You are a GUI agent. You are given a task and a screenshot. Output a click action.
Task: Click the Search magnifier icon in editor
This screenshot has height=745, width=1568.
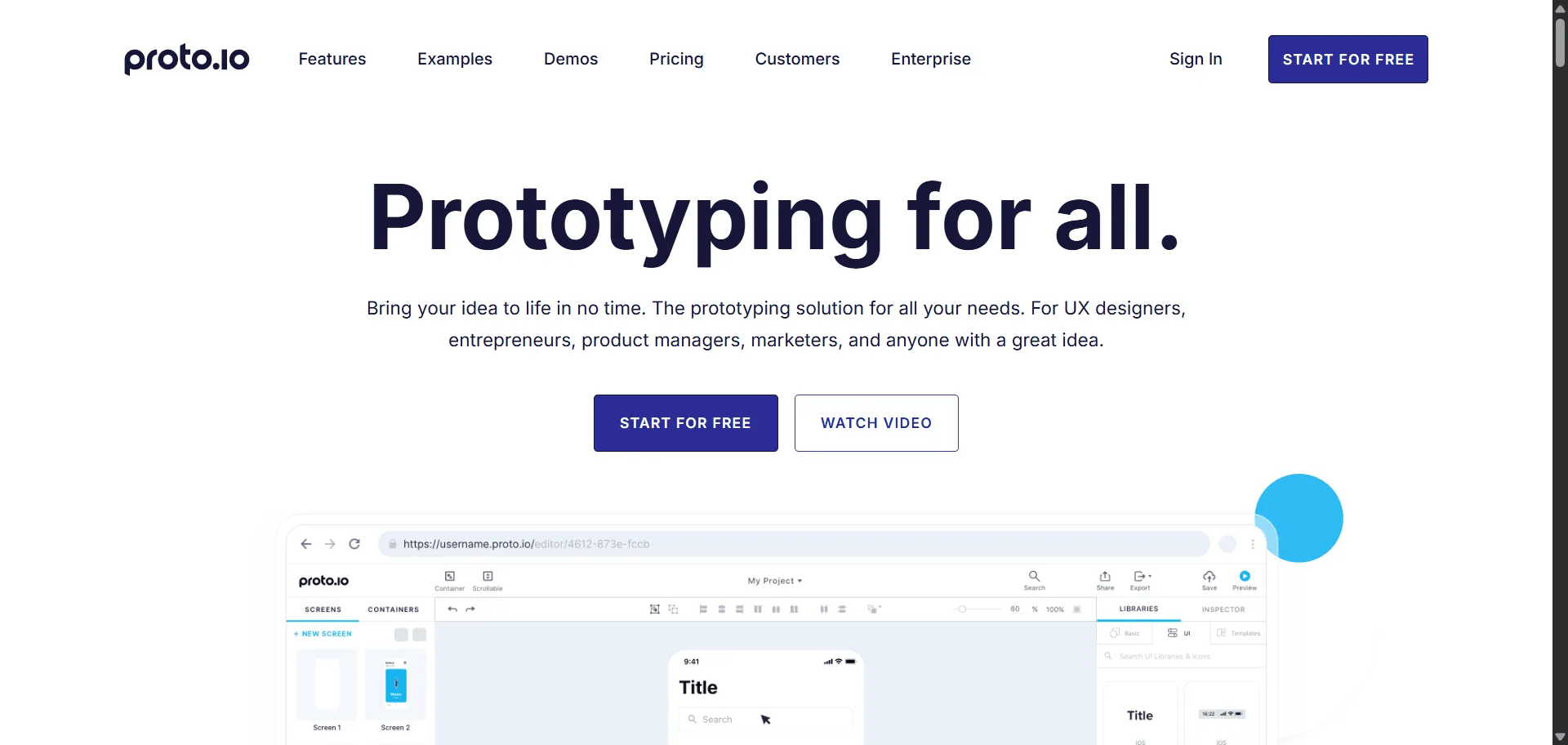pos(1034,577)
